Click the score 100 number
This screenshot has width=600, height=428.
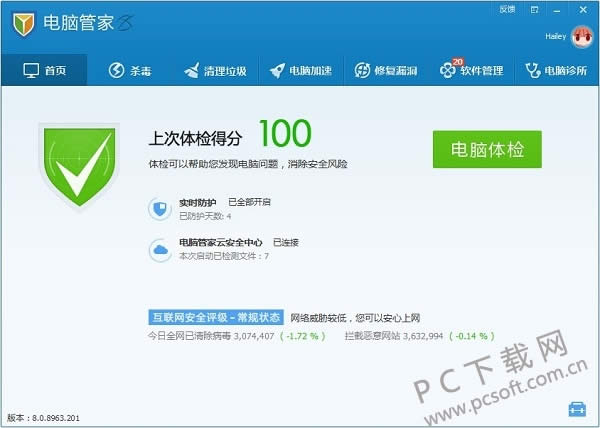click(x=285, y=133)
